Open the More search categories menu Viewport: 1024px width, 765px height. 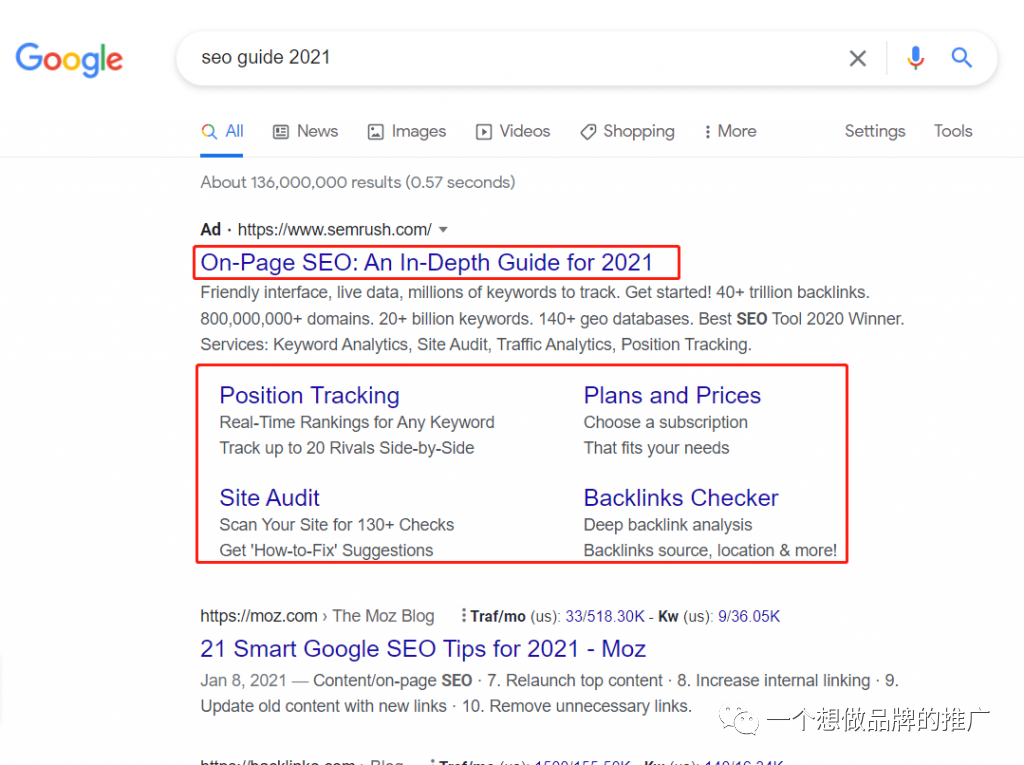pos(730,131)
